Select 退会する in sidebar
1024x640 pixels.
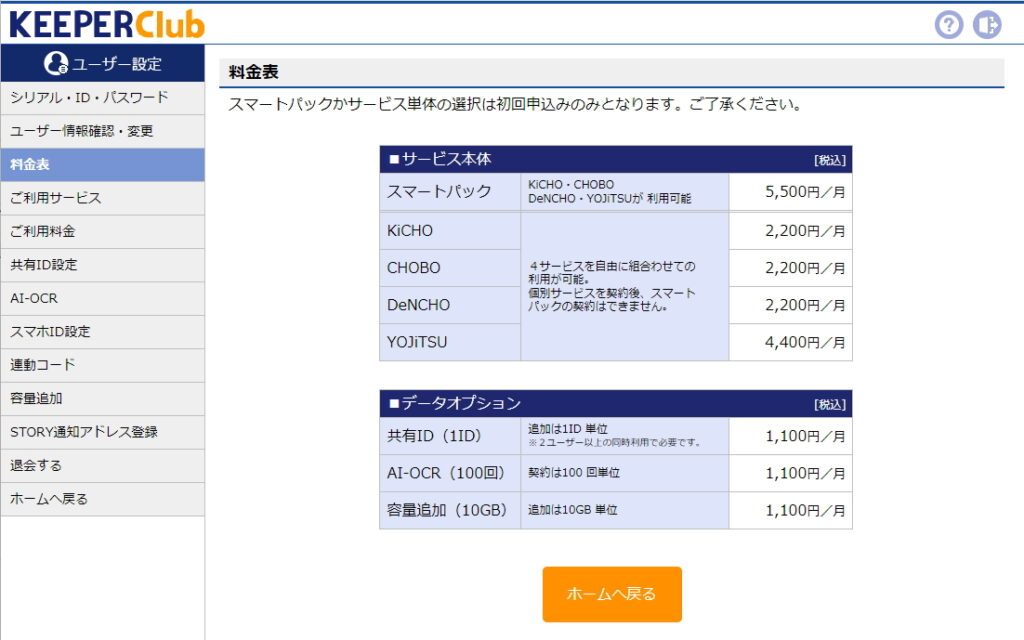click(x=103, y=466)
